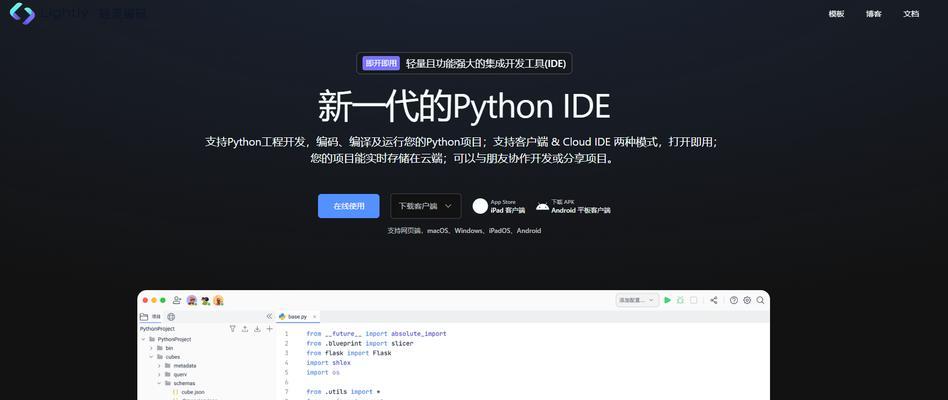Click the first collaborator avatar in IDE preview
The height and width of the screenshot is (400, 948).
tap(192, 300)
